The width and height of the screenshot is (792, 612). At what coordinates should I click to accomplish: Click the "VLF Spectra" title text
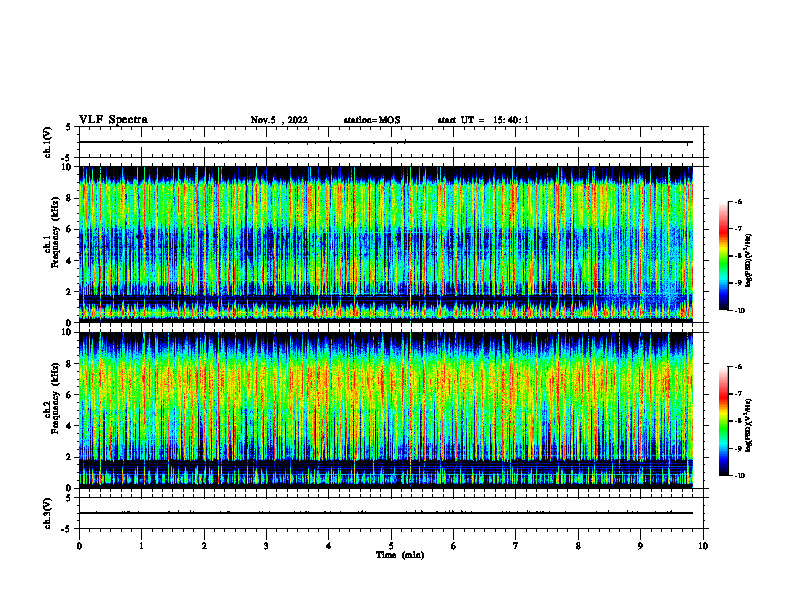[x=113, y=120]
